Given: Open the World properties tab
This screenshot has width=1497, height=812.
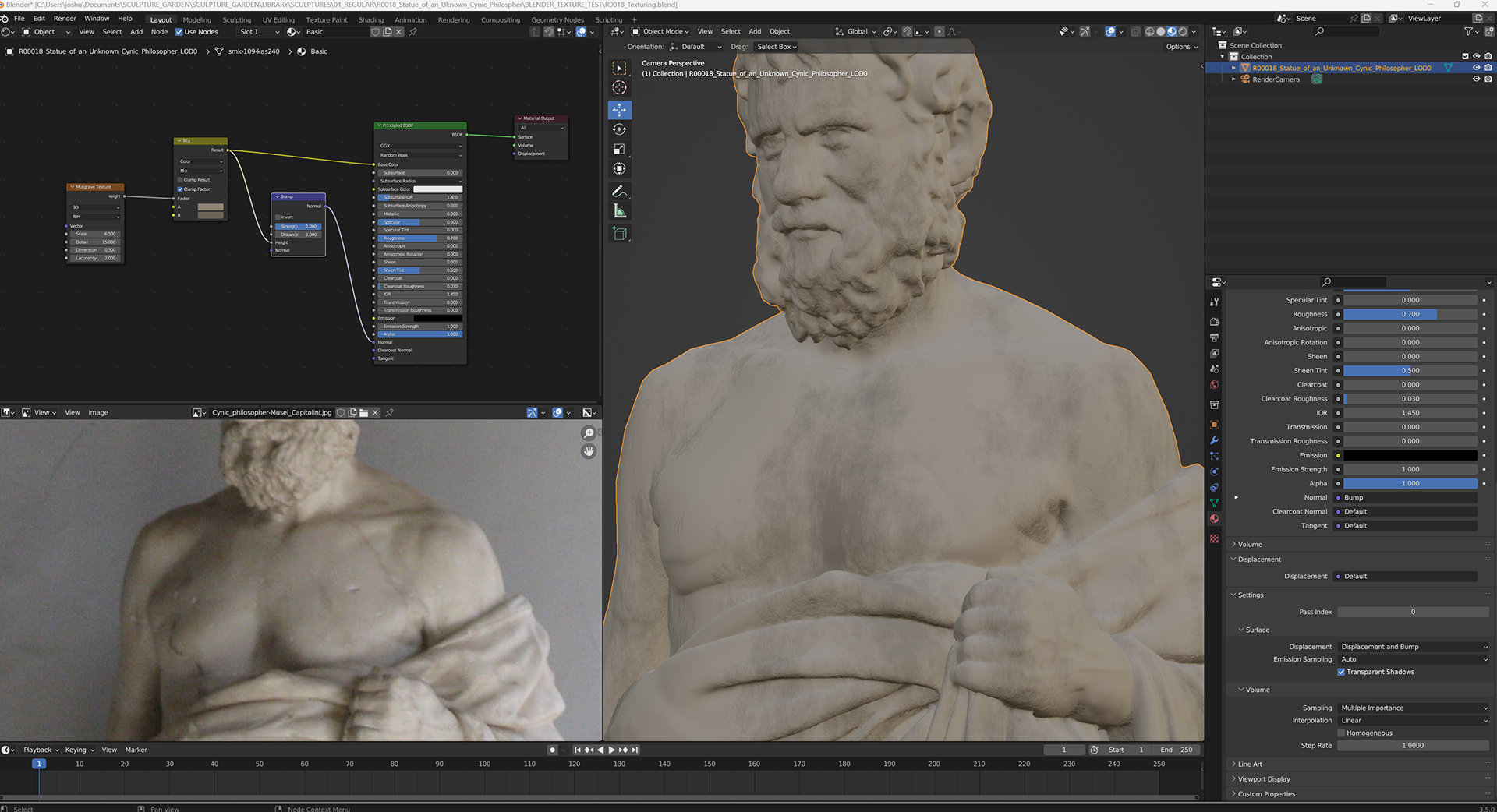Looking at the screenshot, I should 1214,385.
